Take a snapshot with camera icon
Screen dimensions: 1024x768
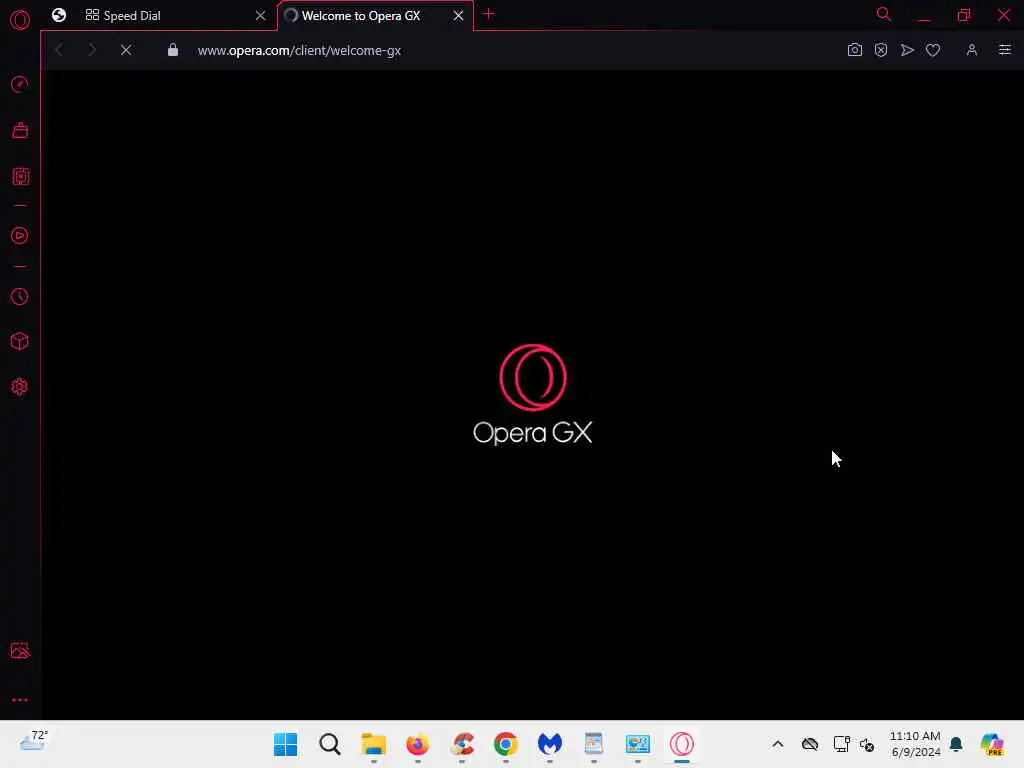(855, 50)
